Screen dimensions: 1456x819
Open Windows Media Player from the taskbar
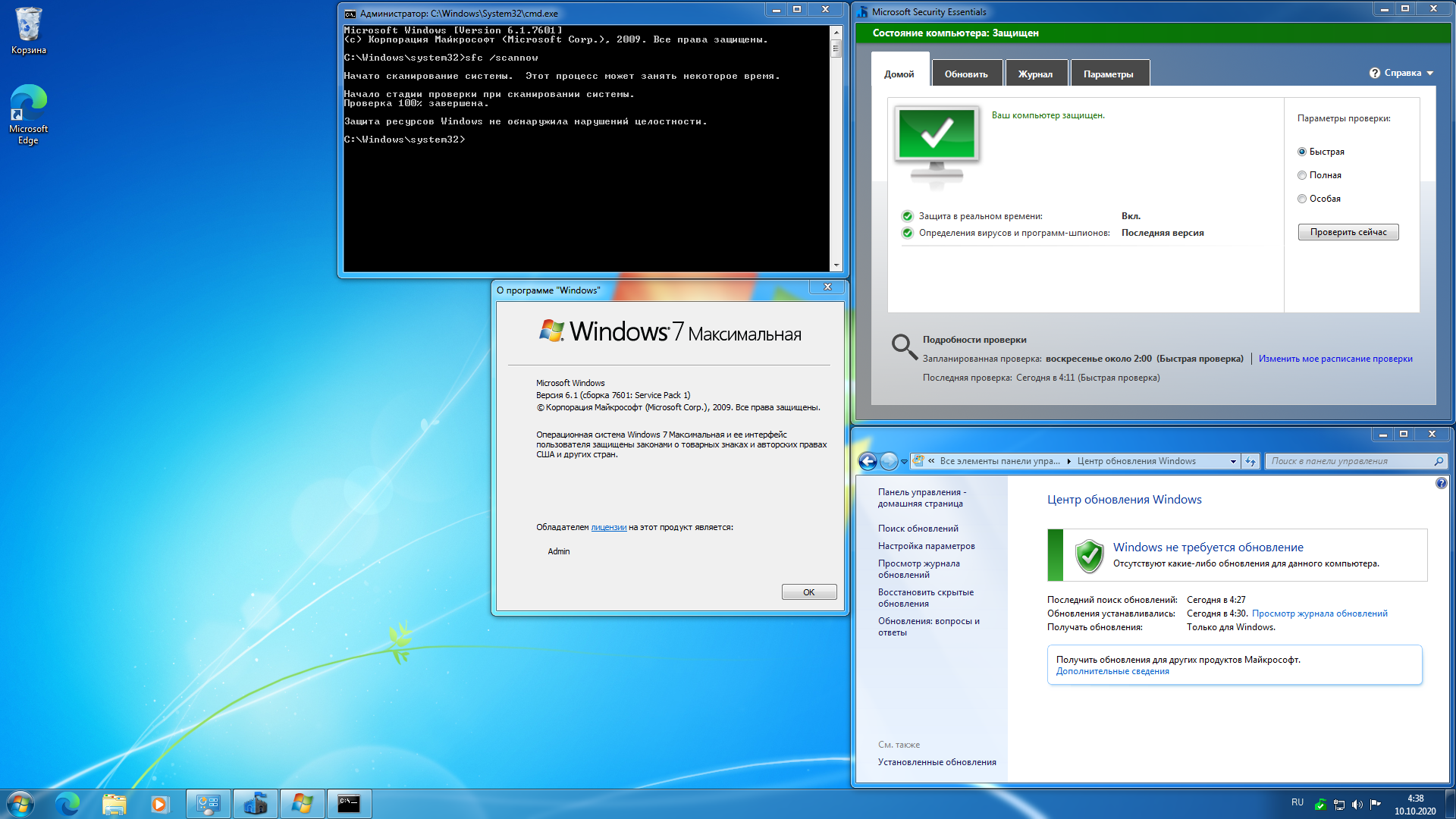point(159,804)
